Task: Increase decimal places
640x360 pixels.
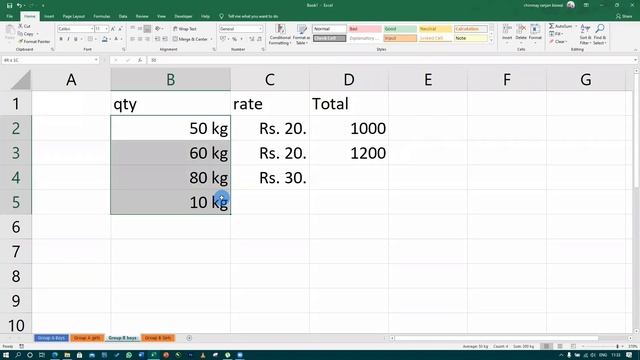Action: pos(251,39)
